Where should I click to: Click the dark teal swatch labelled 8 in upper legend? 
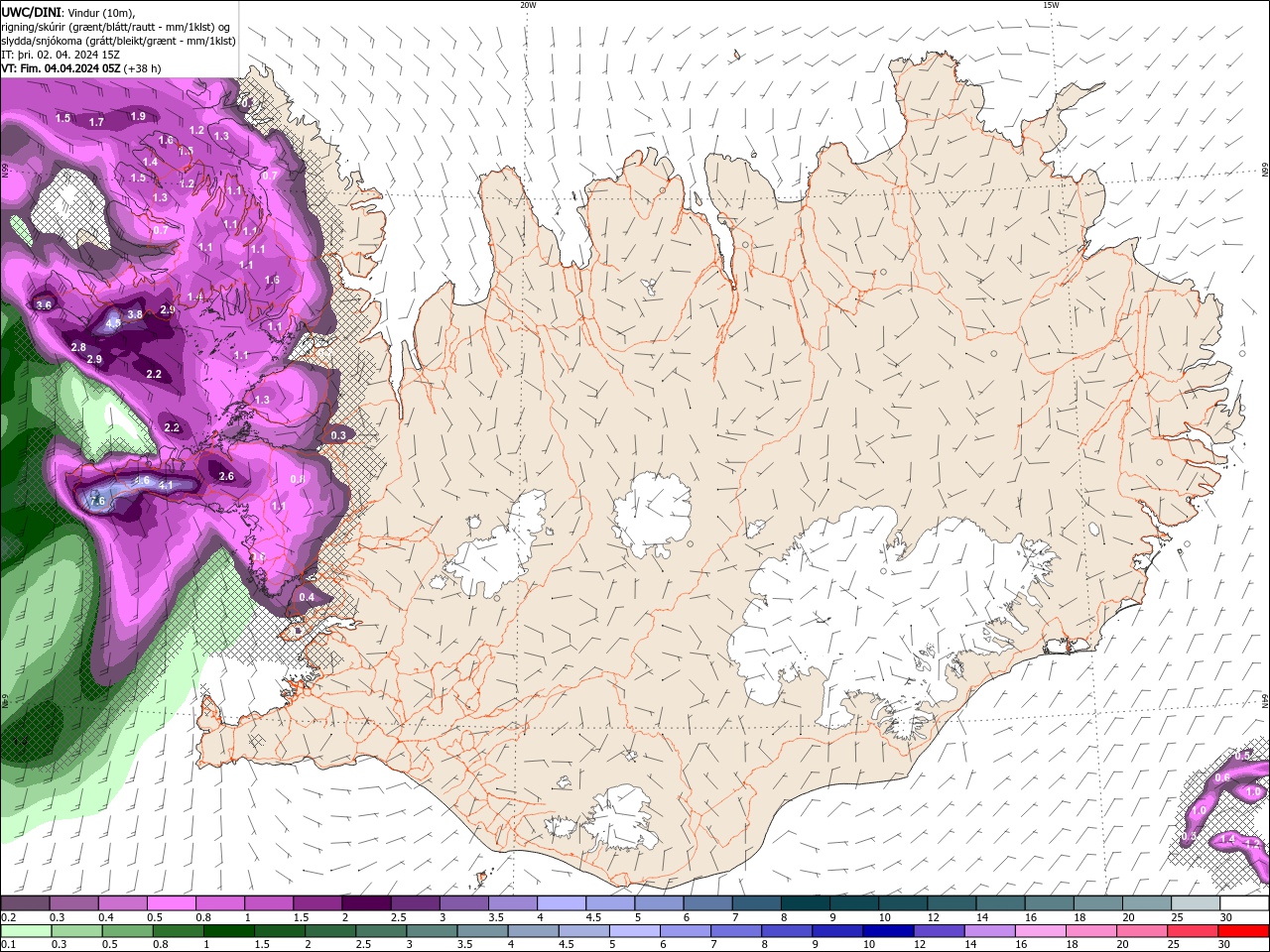pyautogui.click(x=806, y=903)
